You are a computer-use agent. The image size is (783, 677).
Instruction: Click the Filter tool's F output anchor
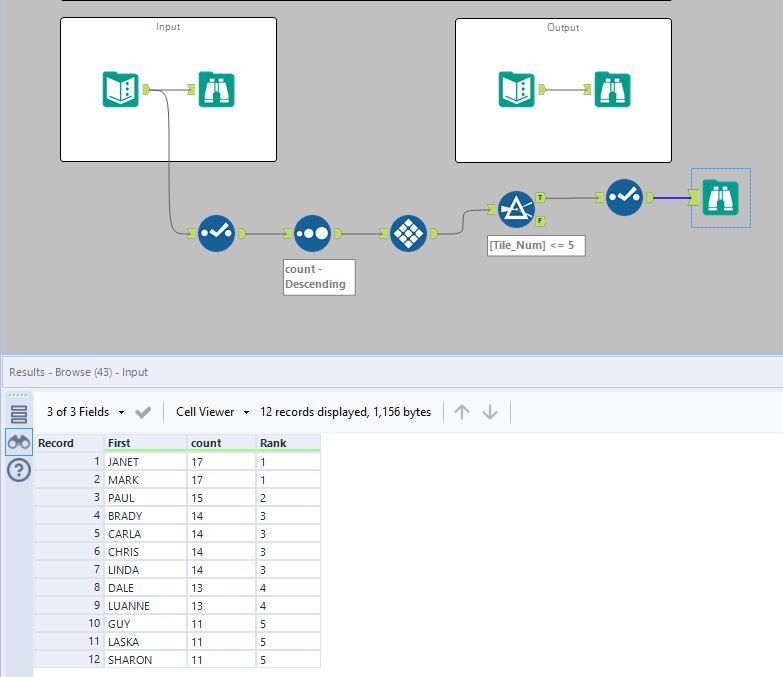click(540, 221)
